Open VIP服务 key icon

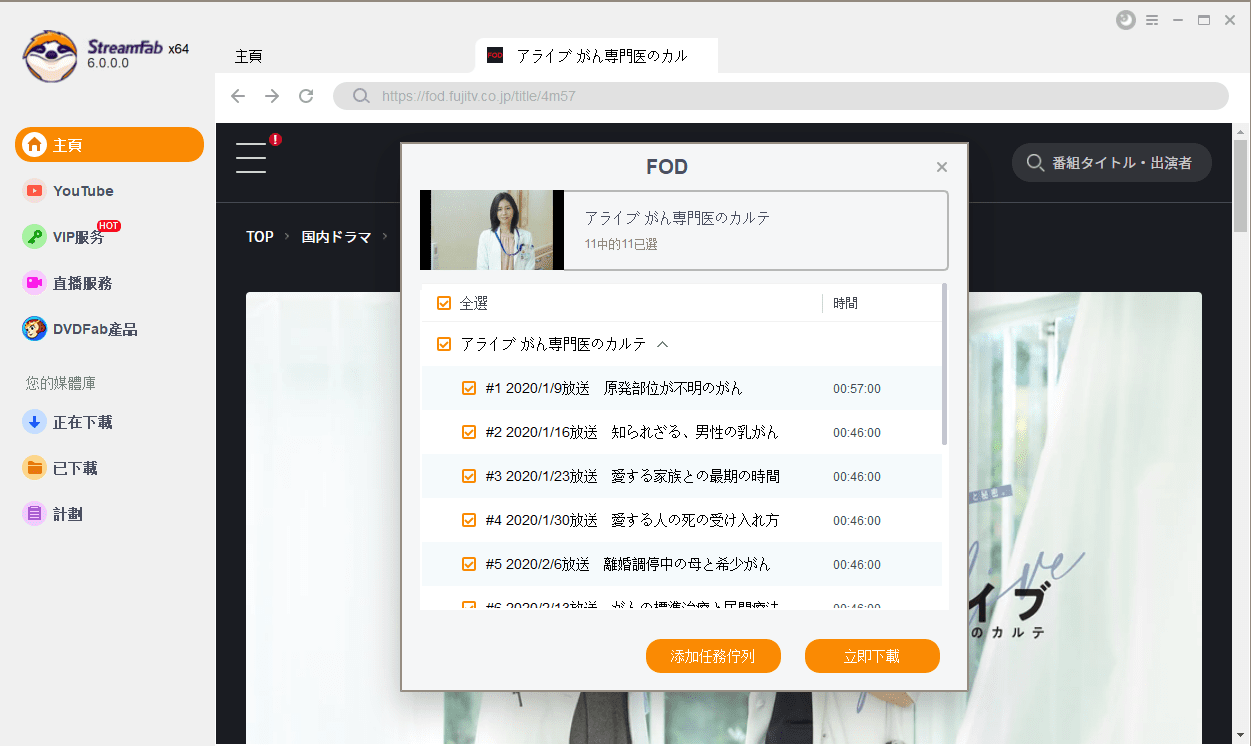click(x=35, y=237)
